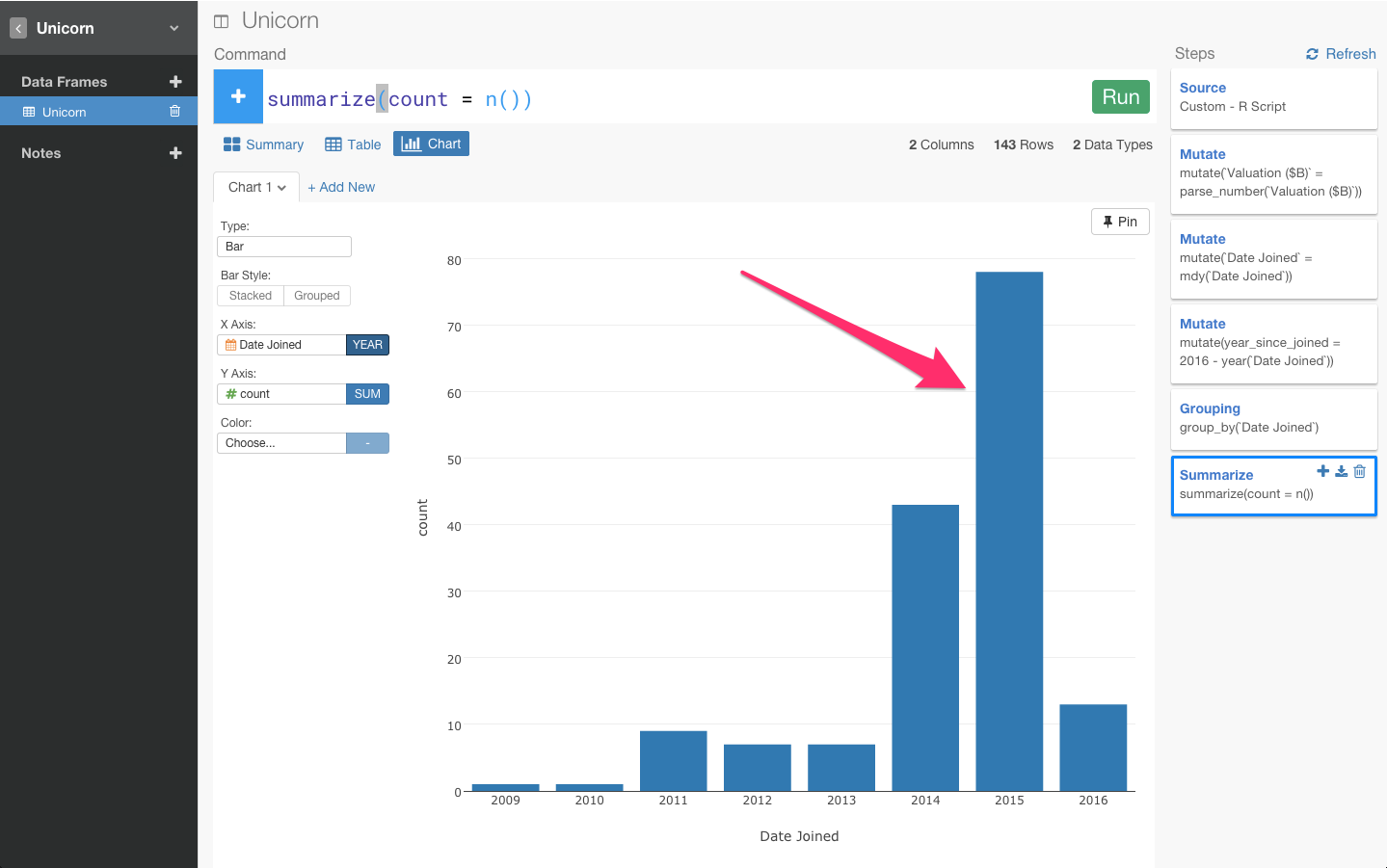Click the 2 Data Types label
Viewport: 1387px width, 868px height.
coord(1112,145)
